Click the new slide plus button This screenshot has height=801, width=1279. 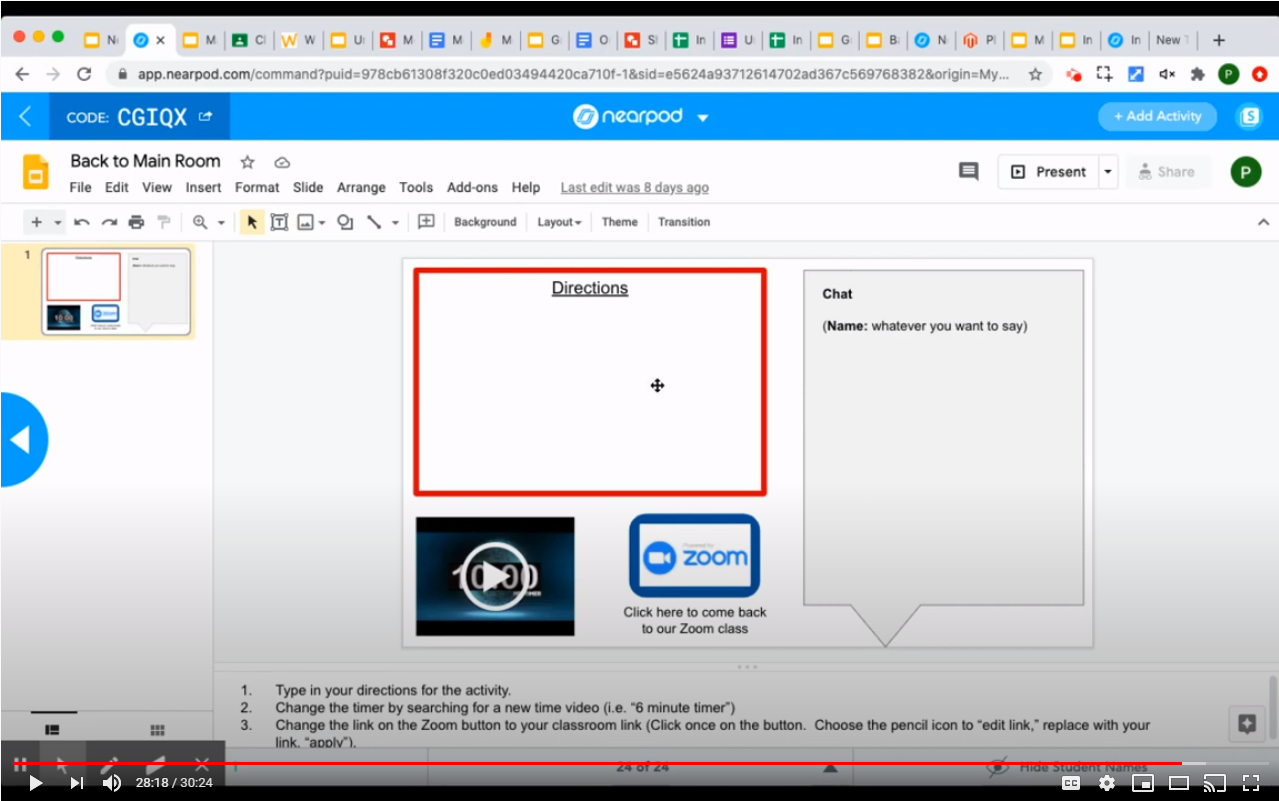[x=37, y=222]
